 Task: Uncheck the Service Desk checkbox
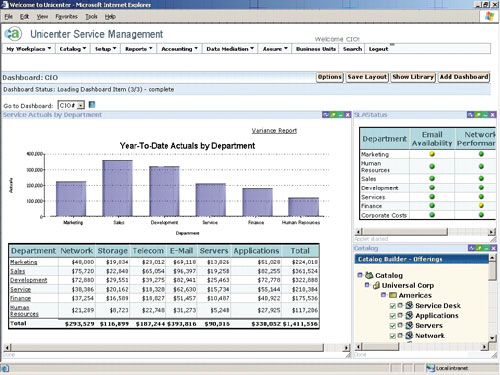tap(393, 306)
